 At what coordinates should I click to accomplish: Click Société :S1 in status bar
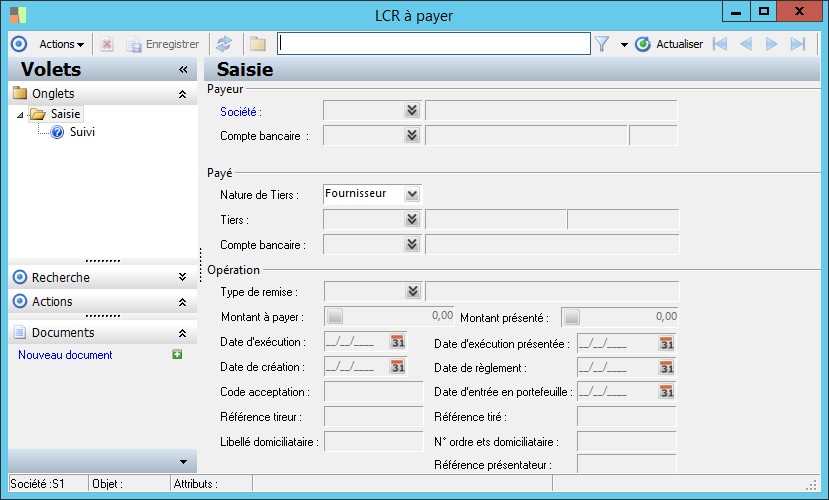(x=38, y=484)
